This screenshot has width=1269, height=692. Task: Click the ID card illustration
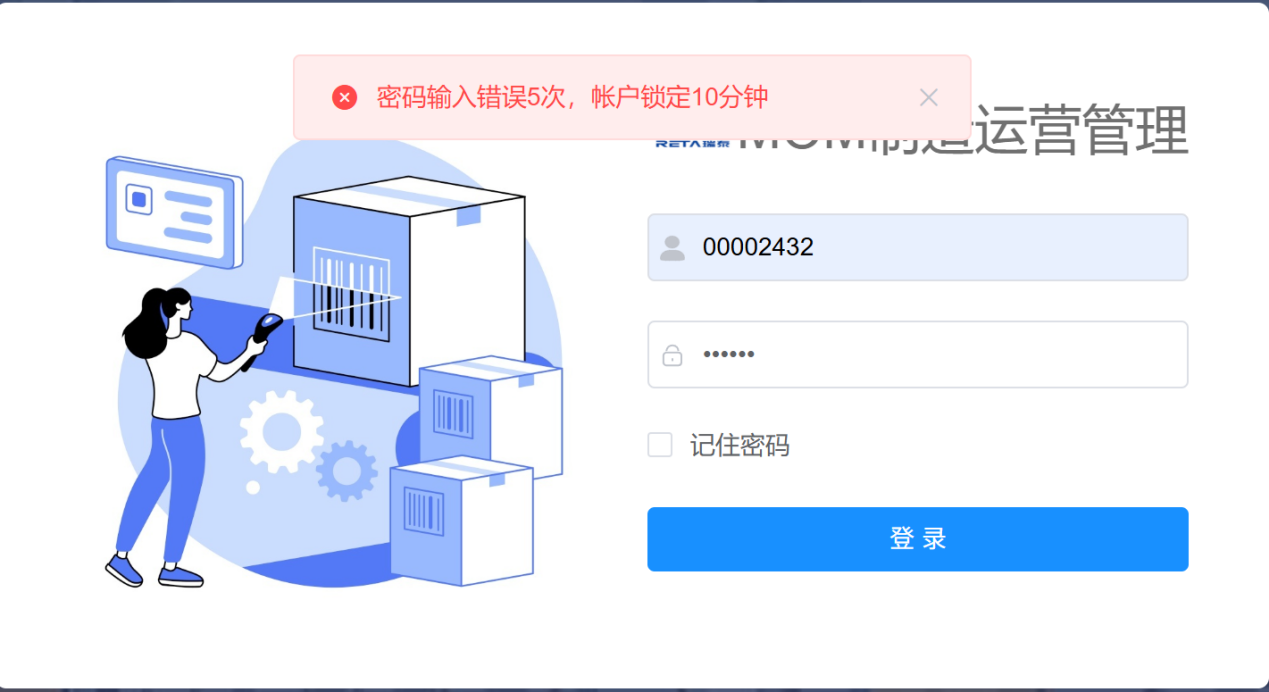pos(175,212)
